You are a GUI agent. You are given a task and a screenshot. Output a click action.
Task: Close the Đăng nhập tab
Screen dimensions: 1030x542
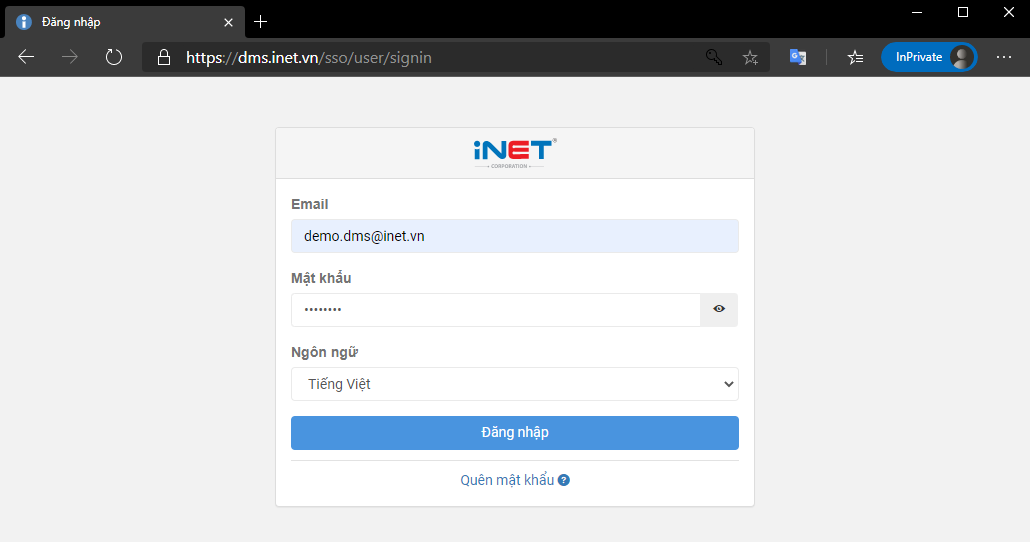click(228, 22)
